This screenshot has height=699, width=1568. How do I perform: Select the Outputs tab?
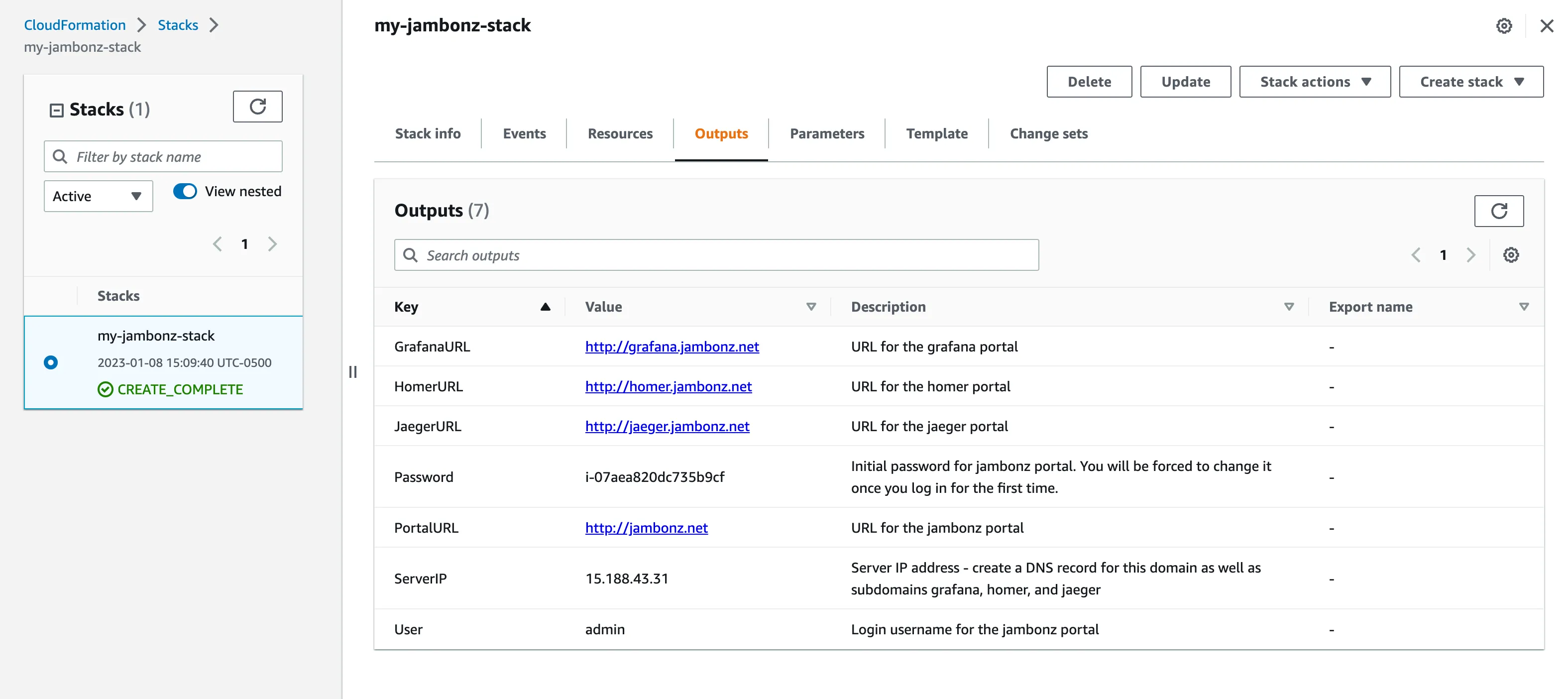point(721,133)
